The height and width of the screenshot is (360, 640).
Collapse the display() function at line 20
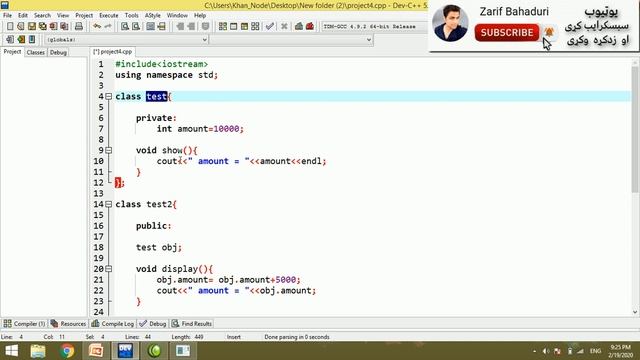[109, 269]
